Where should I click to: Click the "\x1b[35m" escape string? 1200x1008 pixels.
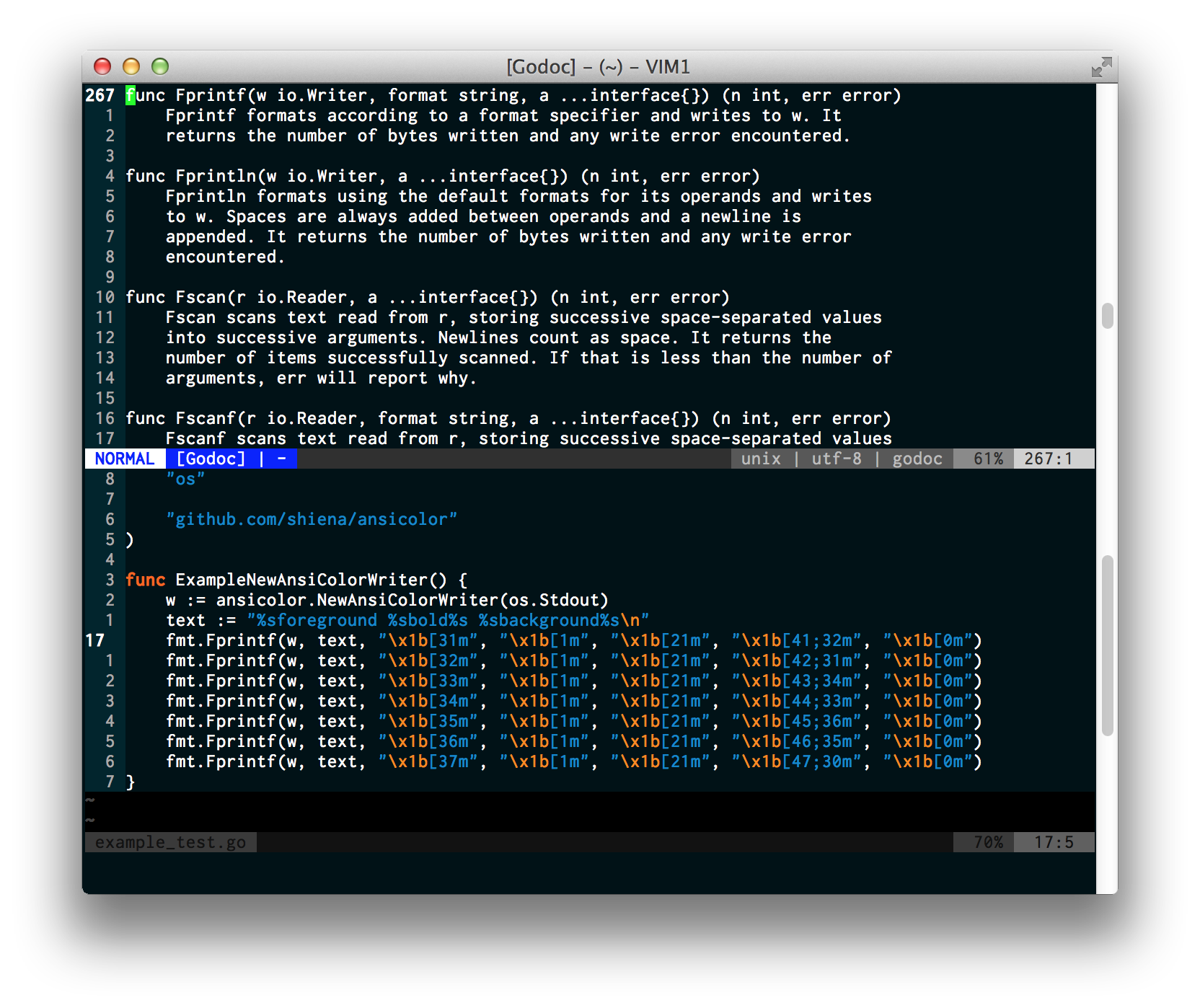pos(428,721)
